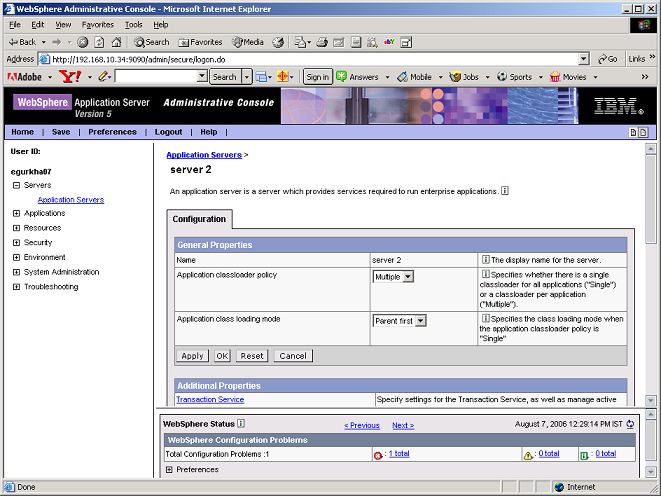Click the History icon in toolbar

278,42
